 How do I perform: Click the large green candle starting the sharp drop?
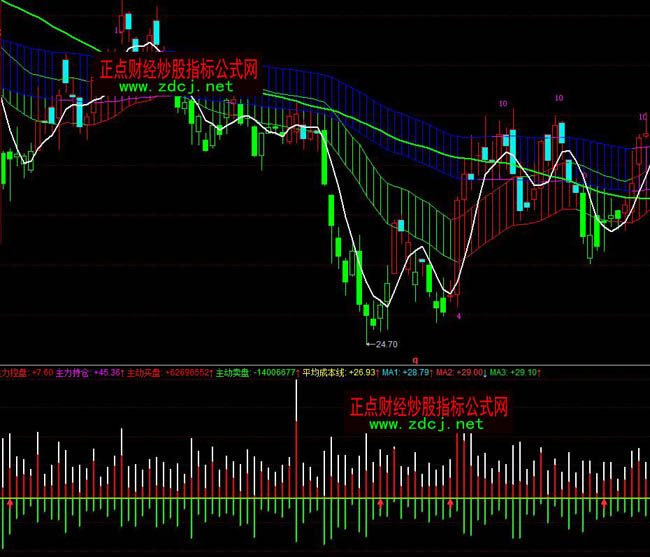[x=324, y=160]
